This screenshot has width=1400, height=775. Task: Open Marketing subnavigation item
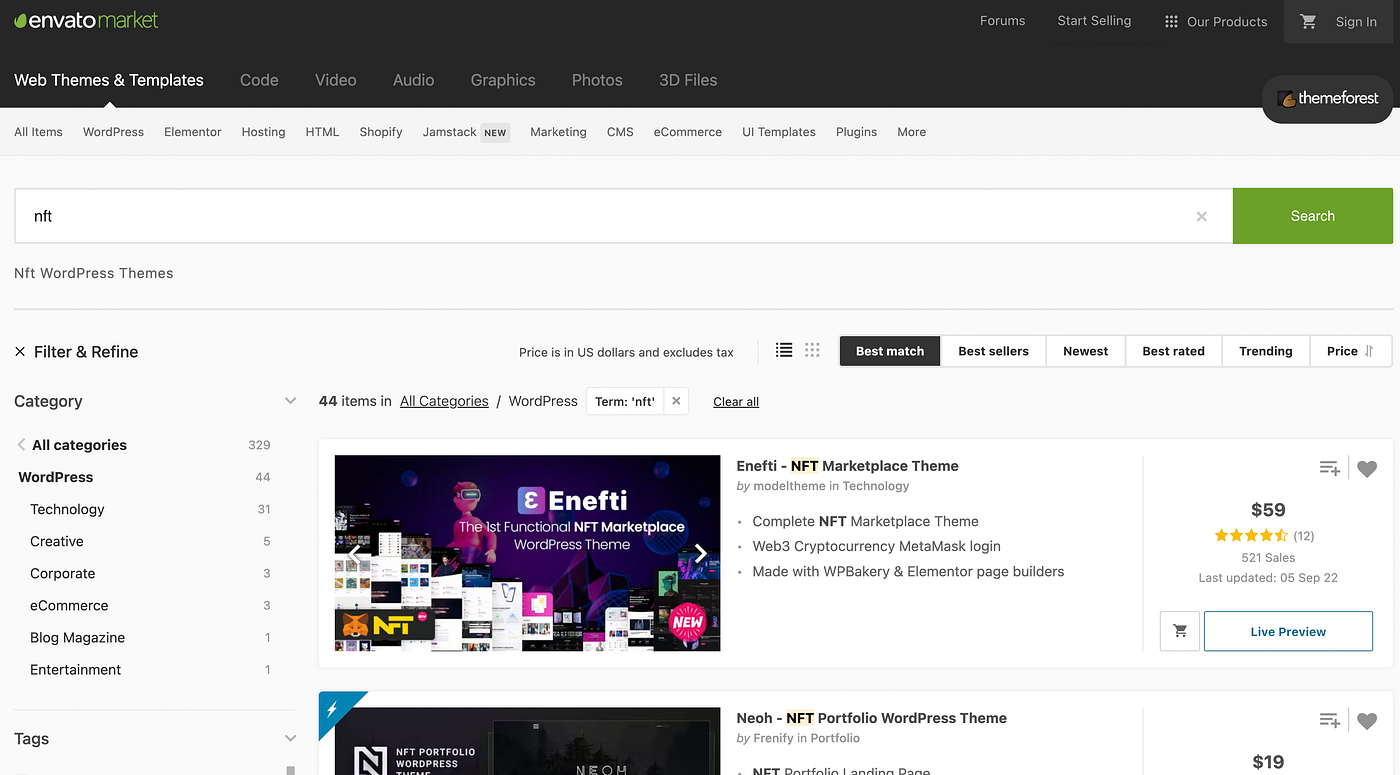click(558, 132)
